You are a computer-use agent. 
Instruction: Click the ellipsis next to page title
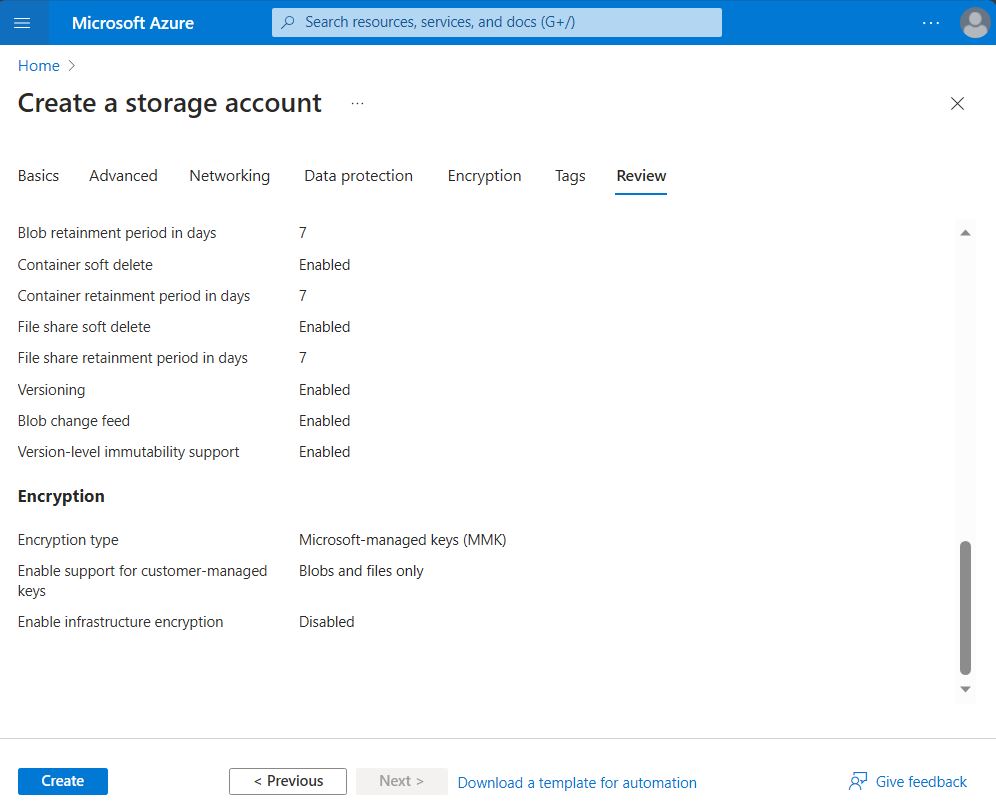[x=357, y=104]
